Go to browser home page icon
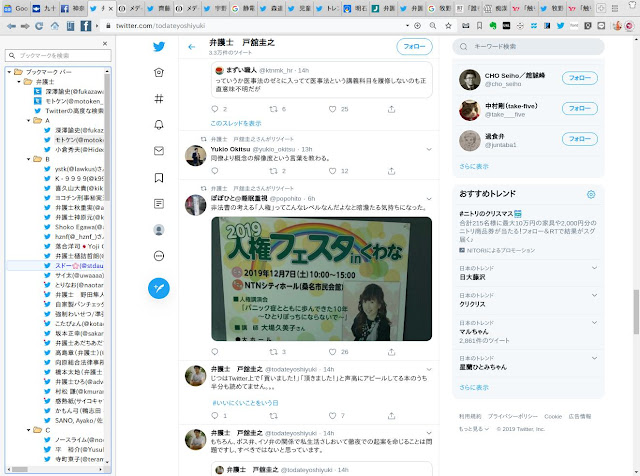The height and width of the screenshot is (476, 640). click(x=55, y=26)
